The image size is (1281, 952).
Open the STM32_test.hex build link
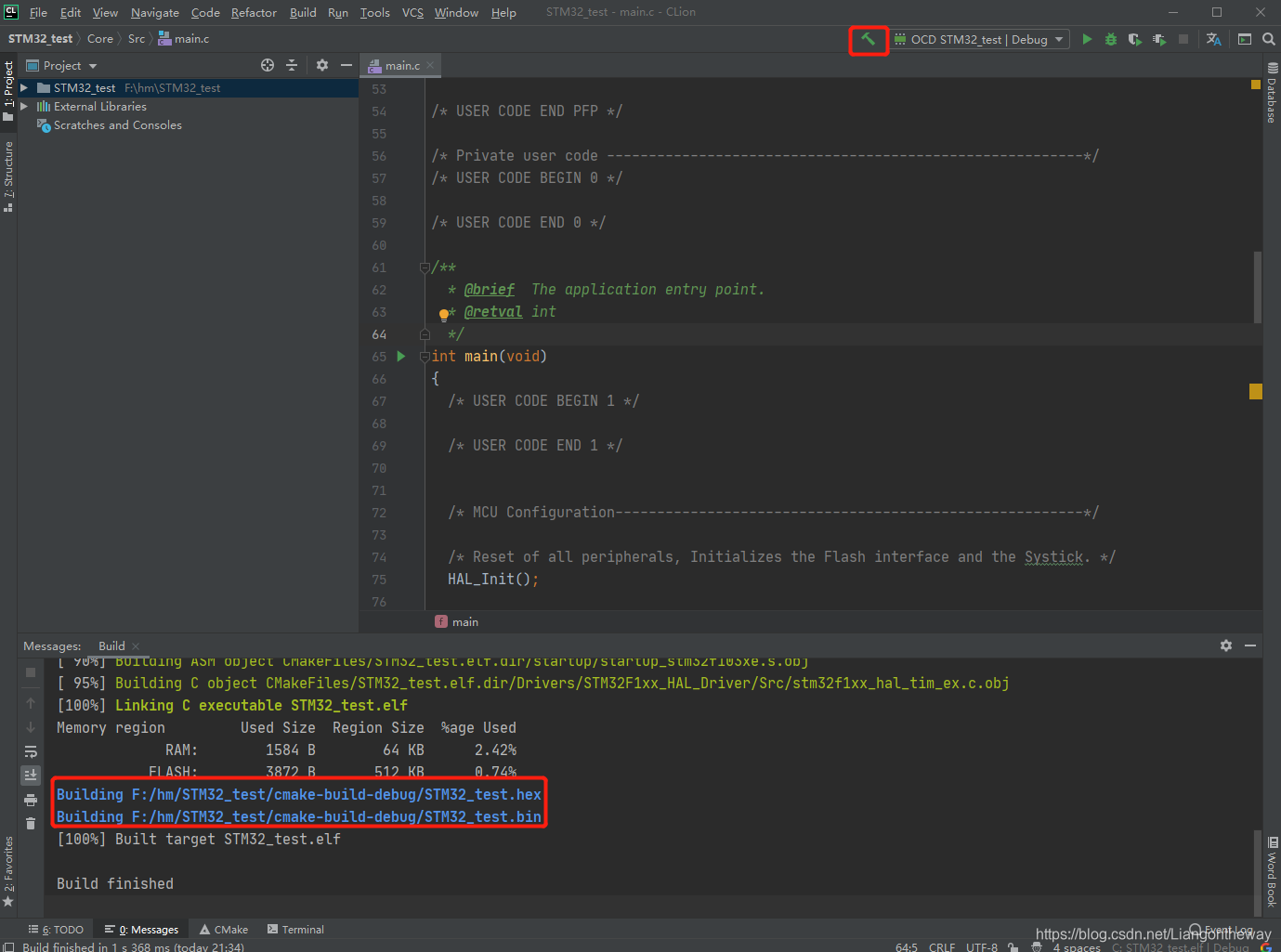[x=299, y=795]
